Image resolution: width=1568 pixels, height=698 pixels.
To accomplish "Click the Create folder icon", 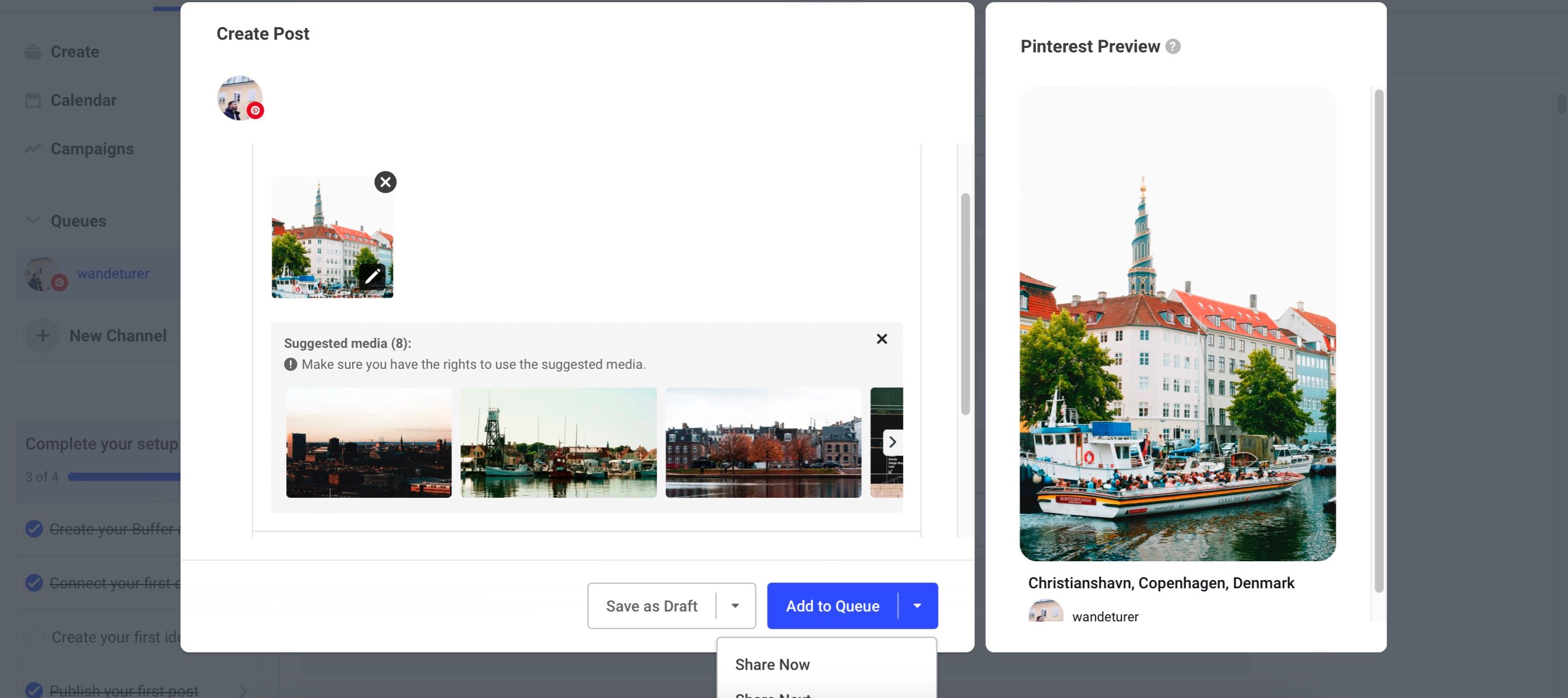I will [33, 52].
